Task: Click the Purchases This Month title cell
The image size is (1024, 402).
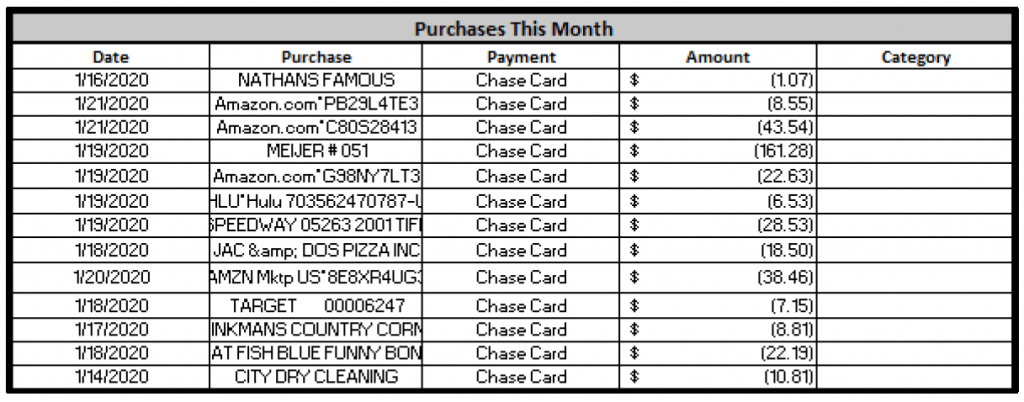Action: pyautogui.click(x=513, y=28)
